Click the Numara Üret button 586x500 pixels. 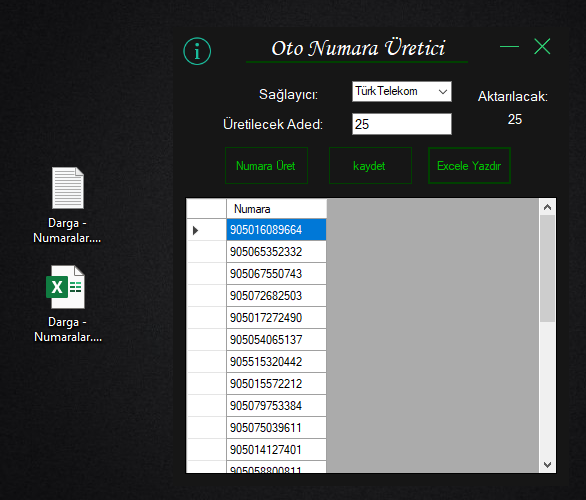pyautogui.click(x=266, y=166)
